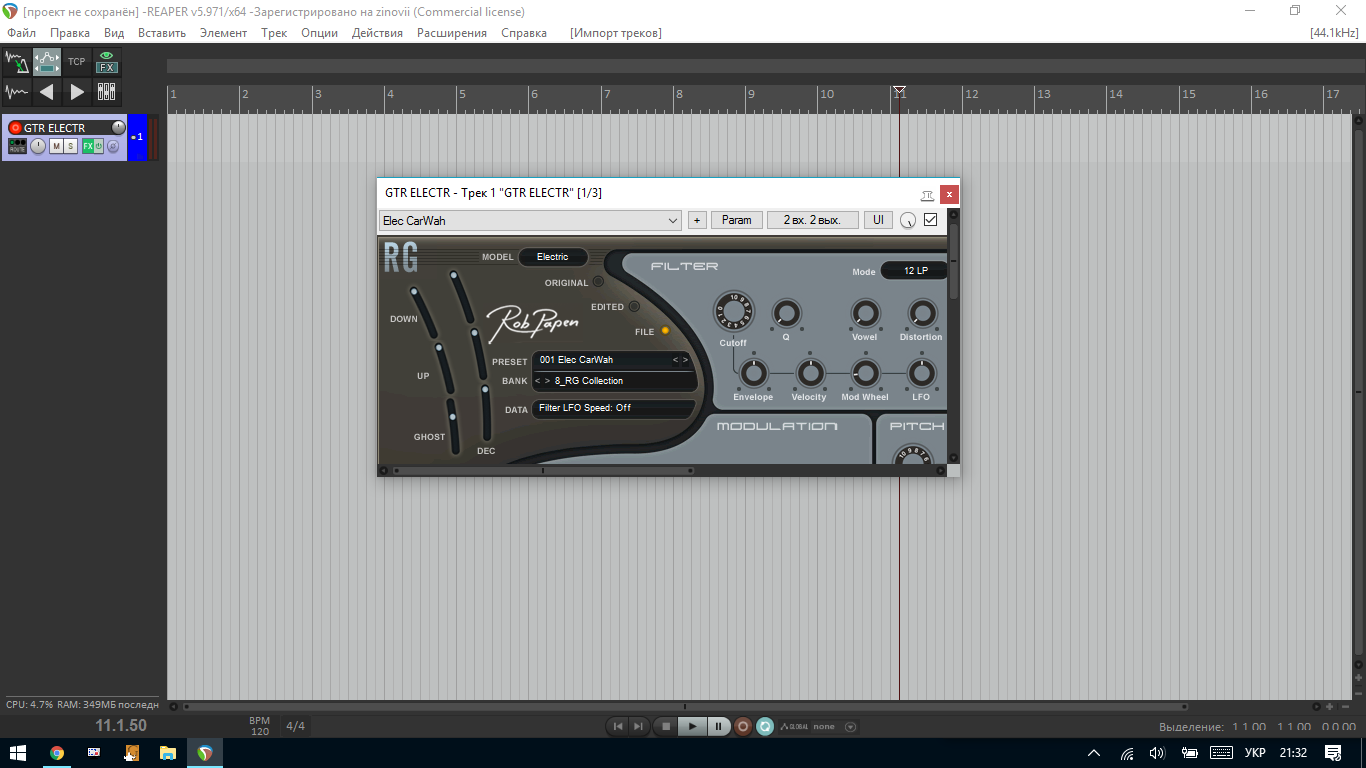Click the BPM 120 tempo field

(260, 726)
